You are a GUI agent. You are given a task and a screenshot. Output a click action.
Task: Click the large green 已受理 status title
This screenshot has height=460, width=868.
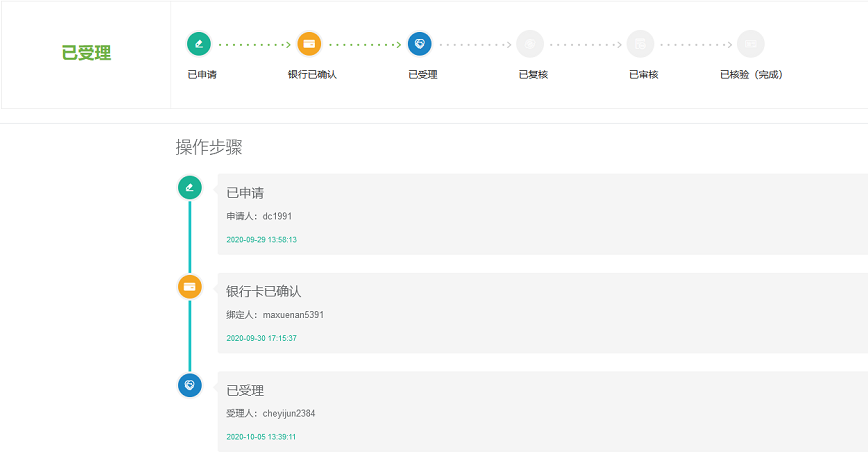(87, 54)
